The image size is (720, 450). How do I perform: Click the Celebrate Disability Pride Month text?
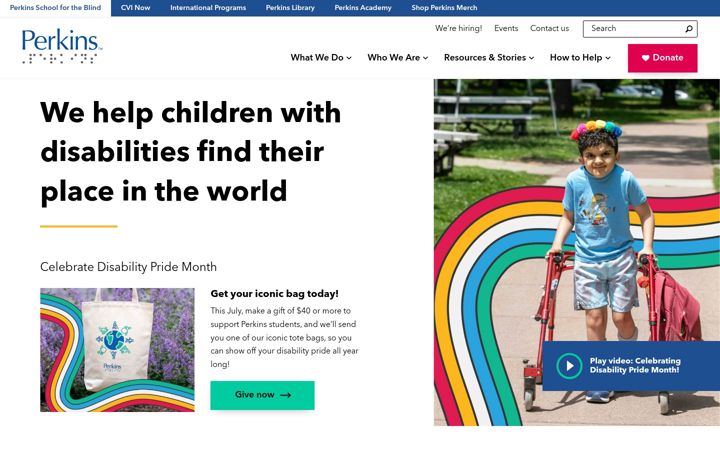(128, 267)
